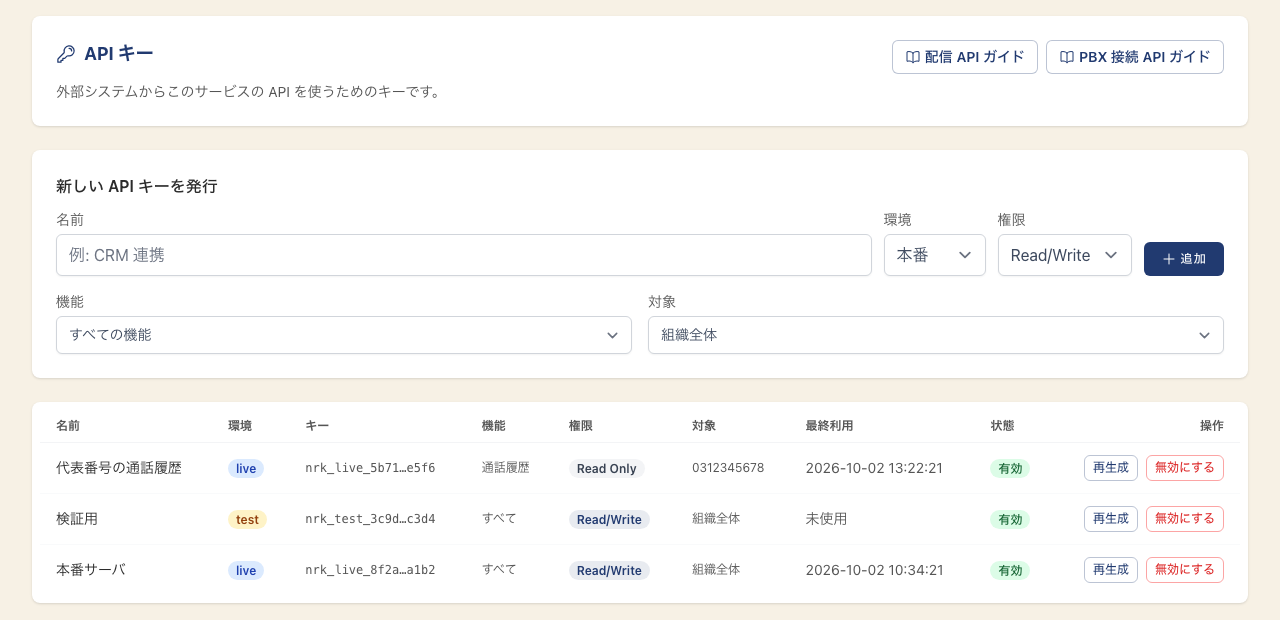Click the live badge in 代表番号の通話履歴 row
Image resolution: width=1280 pixels, height=620 pixels.
pos(246,468)
